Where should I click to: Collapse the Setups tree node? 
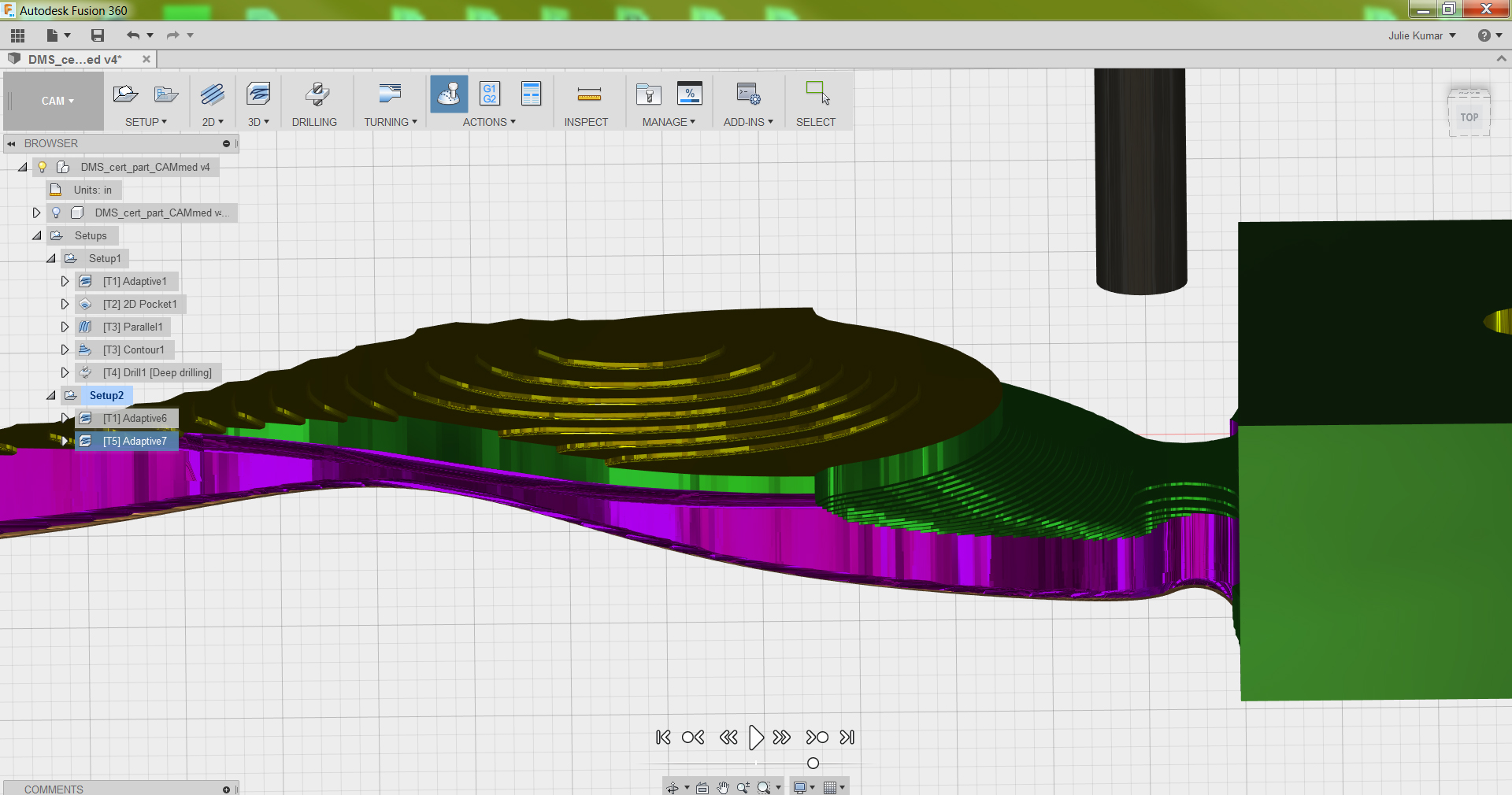(37, 235)
